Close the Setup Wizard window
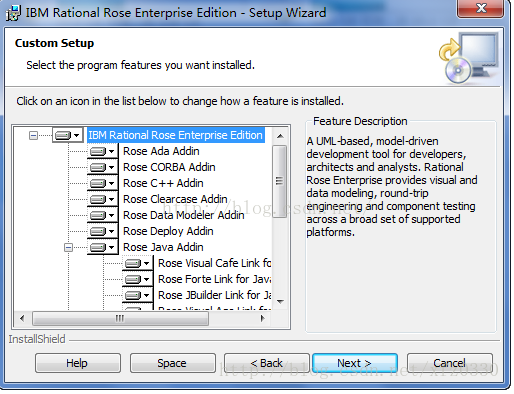 pos(480,8)
